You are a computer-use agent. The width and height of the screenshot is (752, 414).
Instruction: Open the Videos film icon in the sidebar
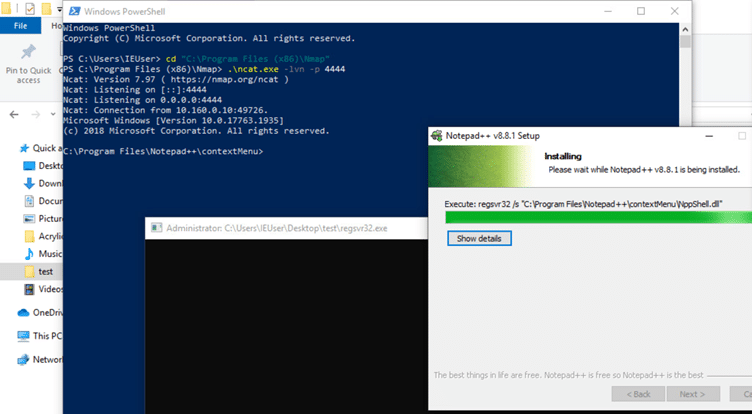[29, 289]
